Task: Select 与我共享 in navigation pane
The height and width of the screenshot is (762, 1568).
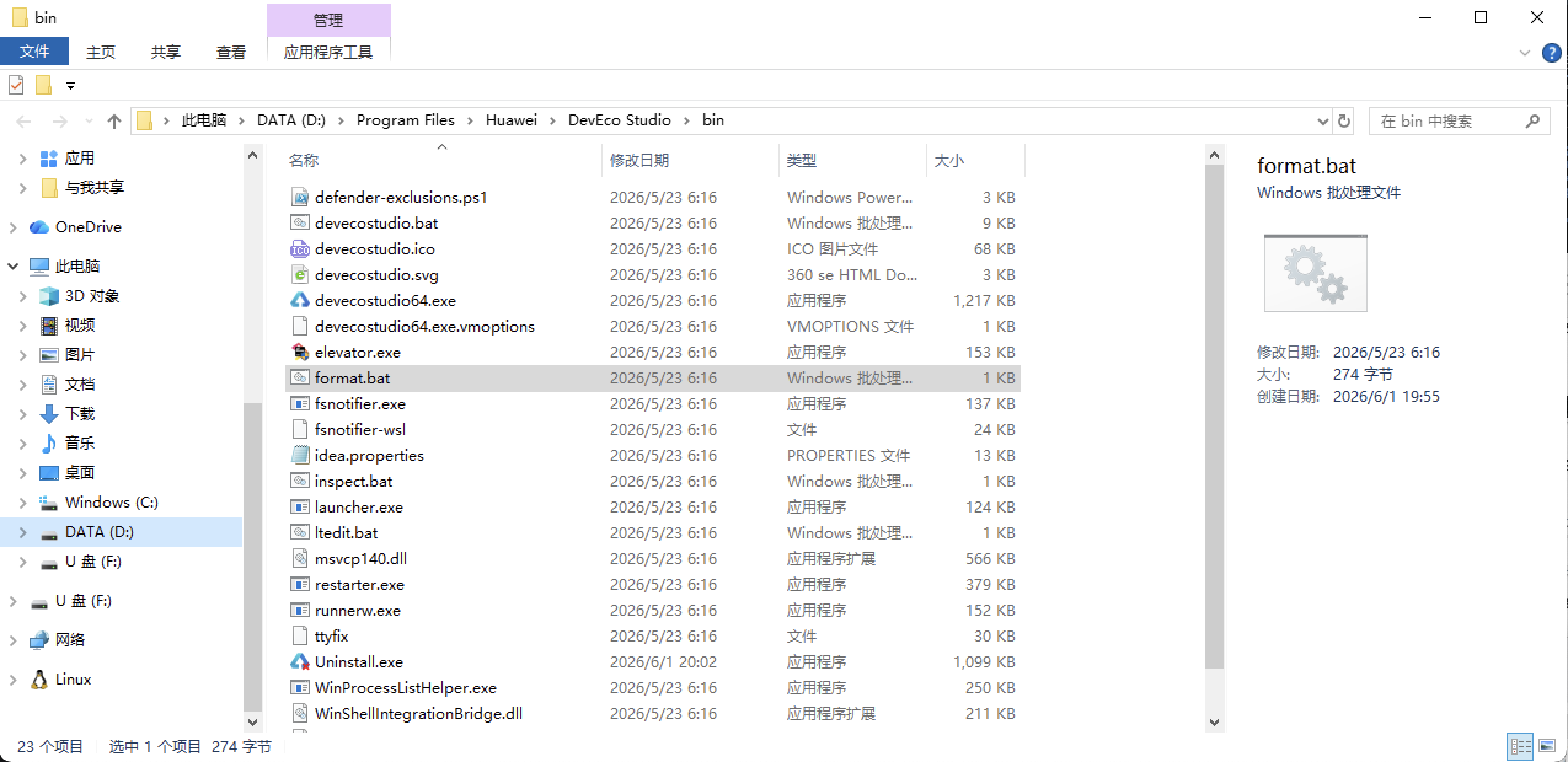Action: [x=95, y=188]
